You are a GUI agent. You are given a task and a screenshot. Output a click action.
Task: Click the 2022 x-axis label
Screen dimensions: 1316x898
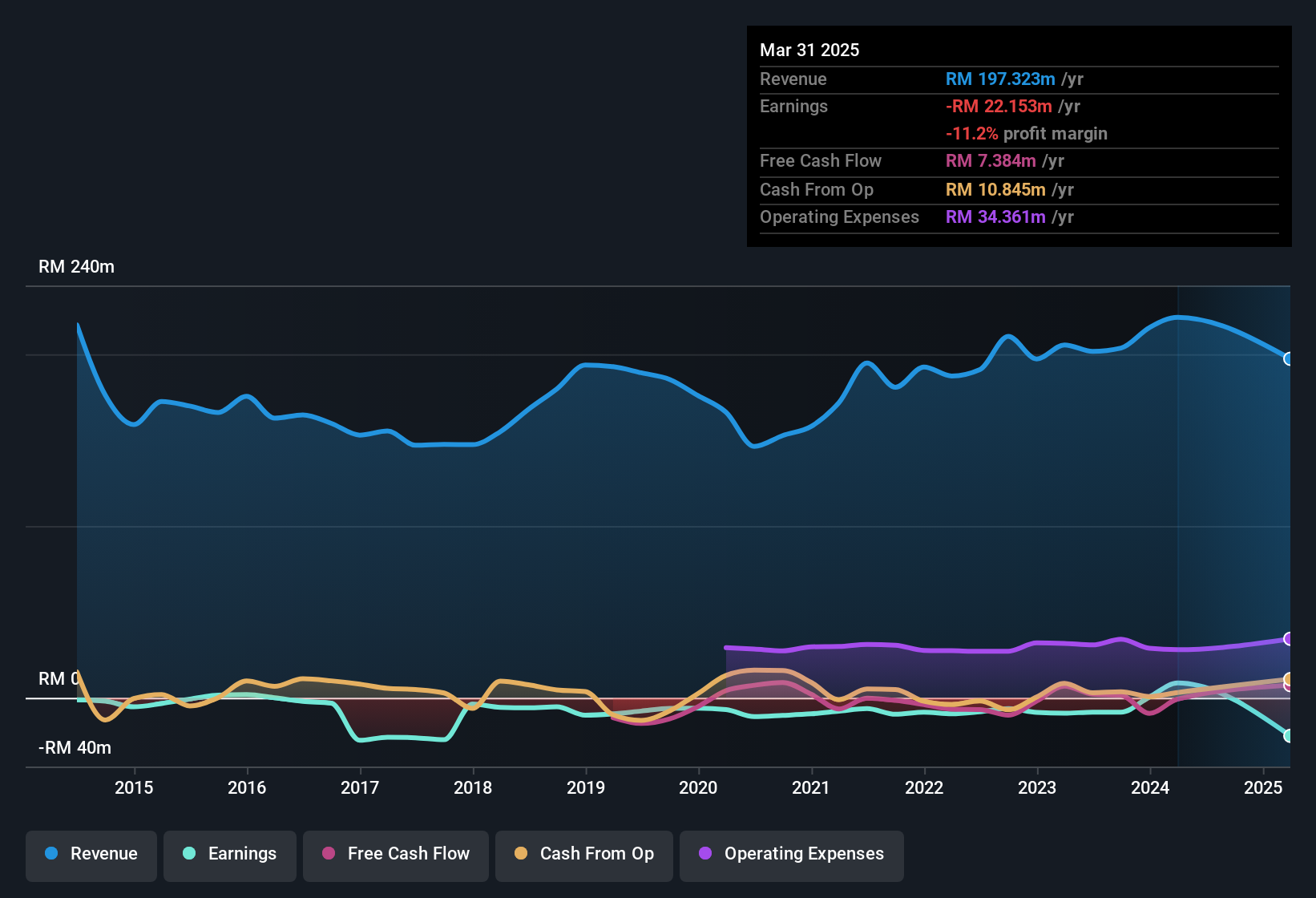pyautogui.click(x=924, y=787)
